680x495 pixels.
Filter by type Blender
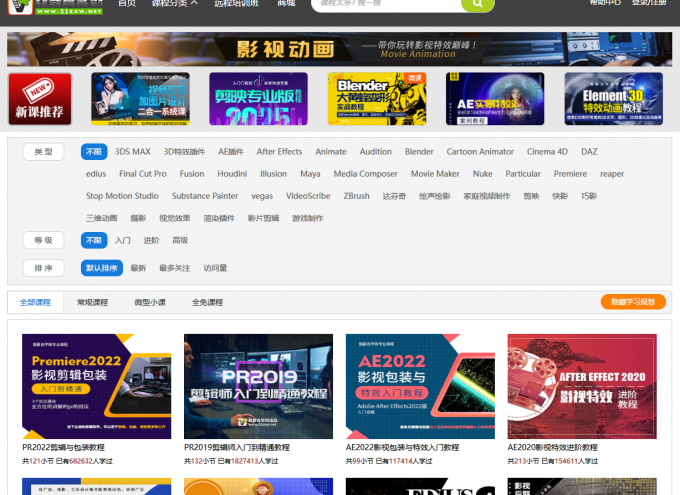(419, 152)
